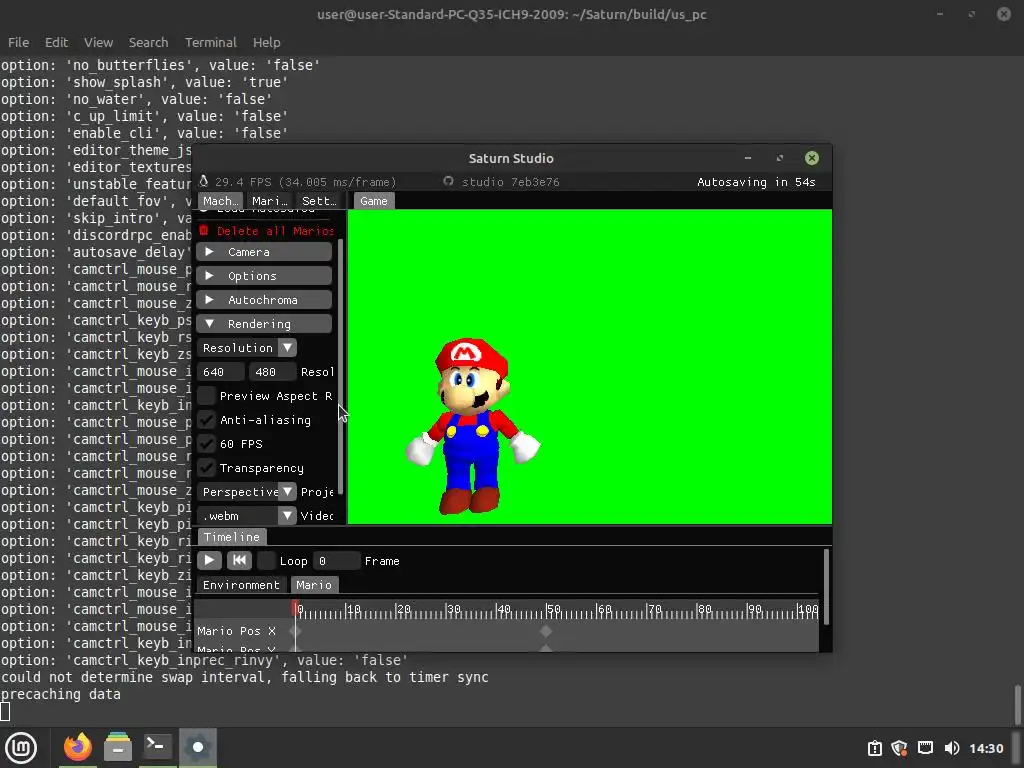Click Delete all Marios button
Viewport: 1024px width, 768px height.
click(266, 231)
